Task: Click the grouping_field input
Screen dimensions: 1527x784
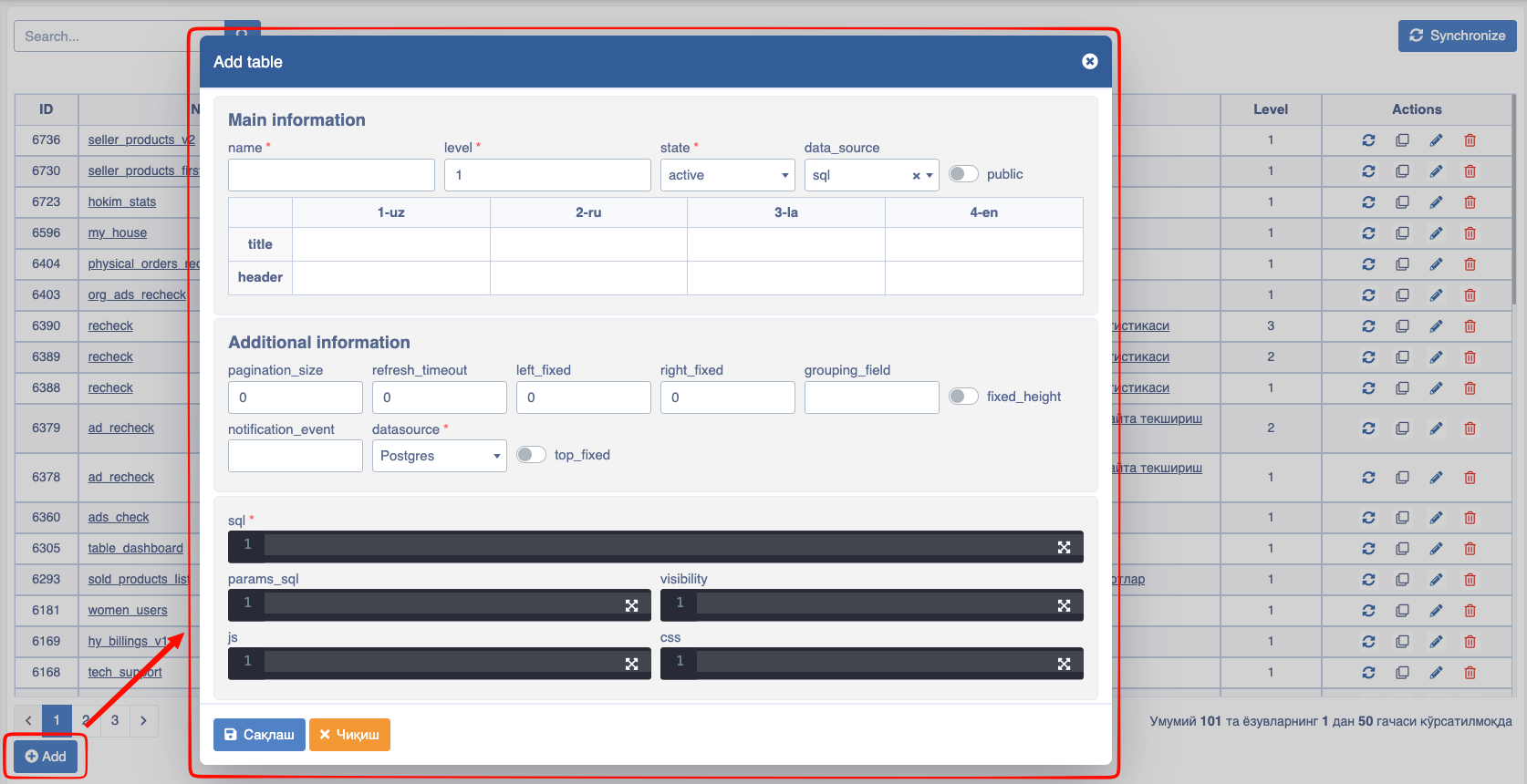Action: [872, 397]
